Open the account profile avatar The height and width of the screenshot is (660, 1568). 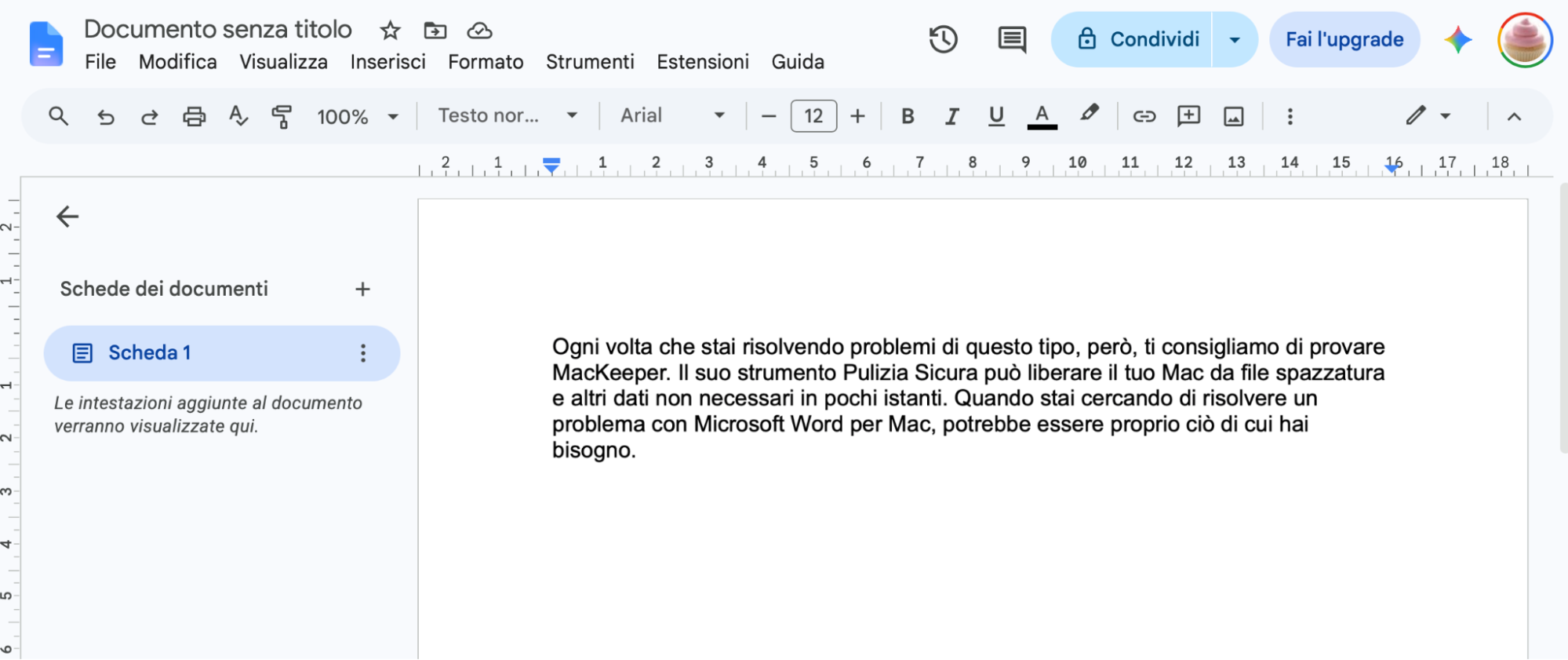pos(1525,39)
